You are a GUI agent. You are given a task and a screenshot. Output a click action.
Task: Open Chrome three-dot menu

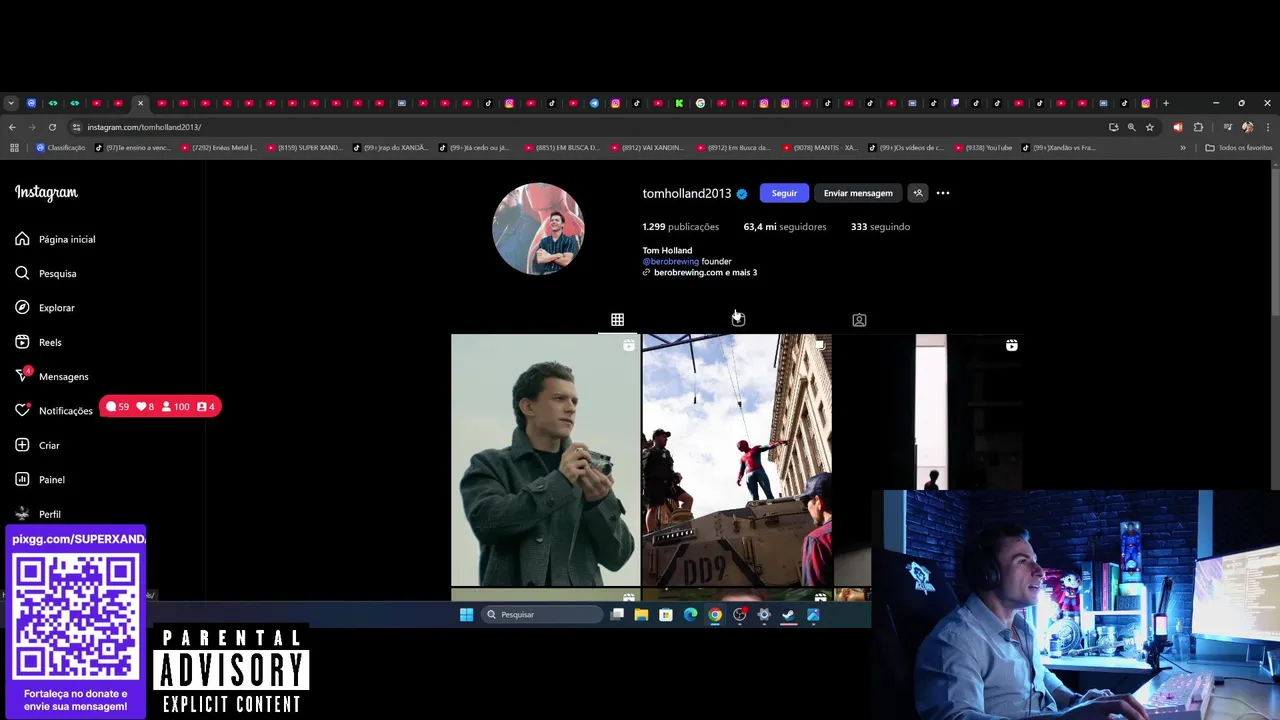tap(1268, 127)
